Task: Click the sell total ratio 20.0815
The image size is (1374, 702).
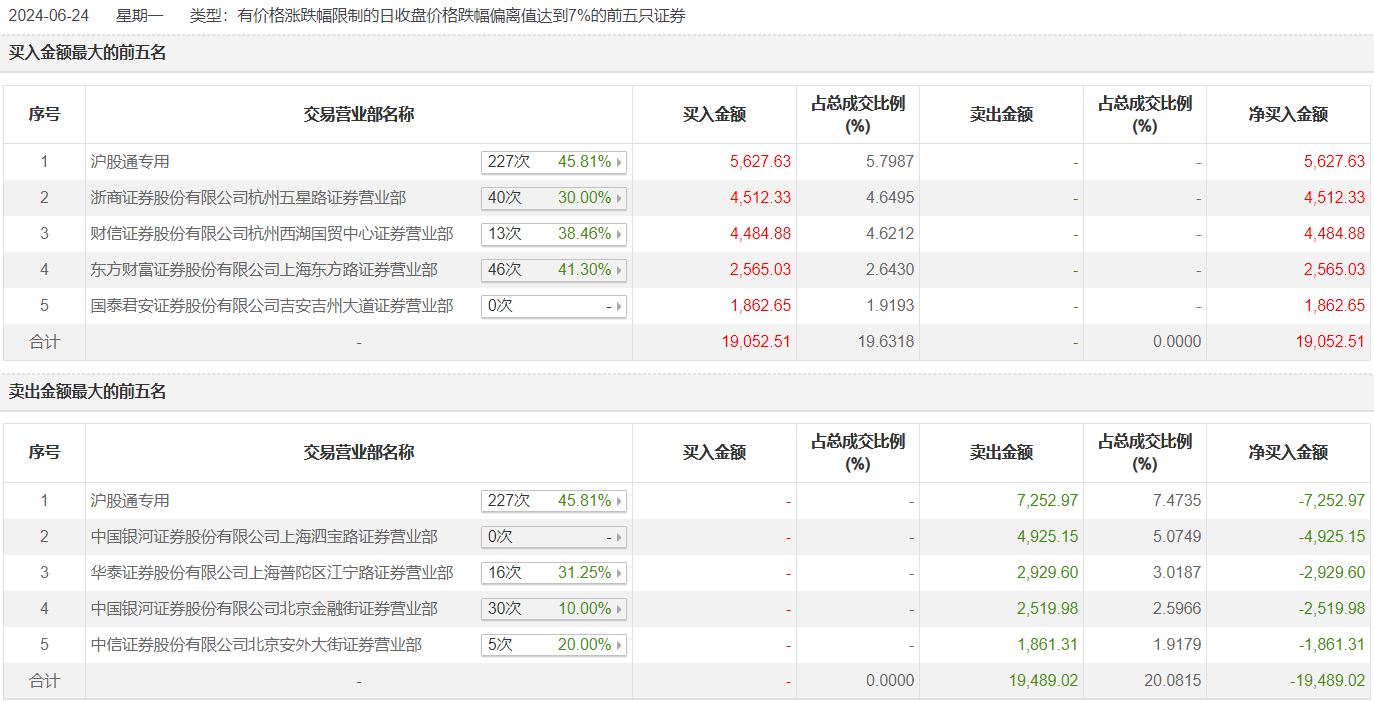Action: 1173,681
